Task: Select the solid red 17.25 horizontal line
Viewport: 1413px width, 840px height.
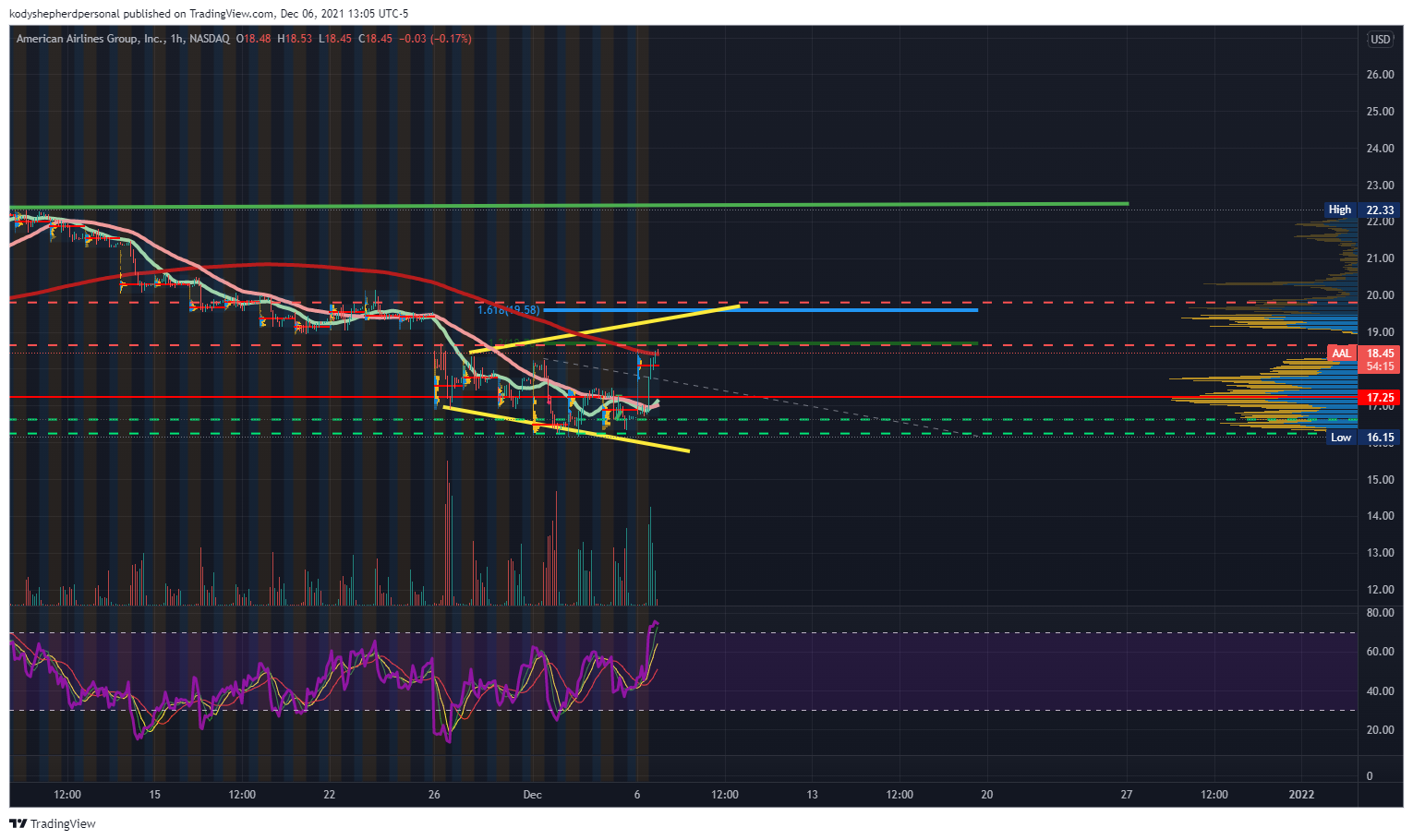Action: tap(683, 397)
